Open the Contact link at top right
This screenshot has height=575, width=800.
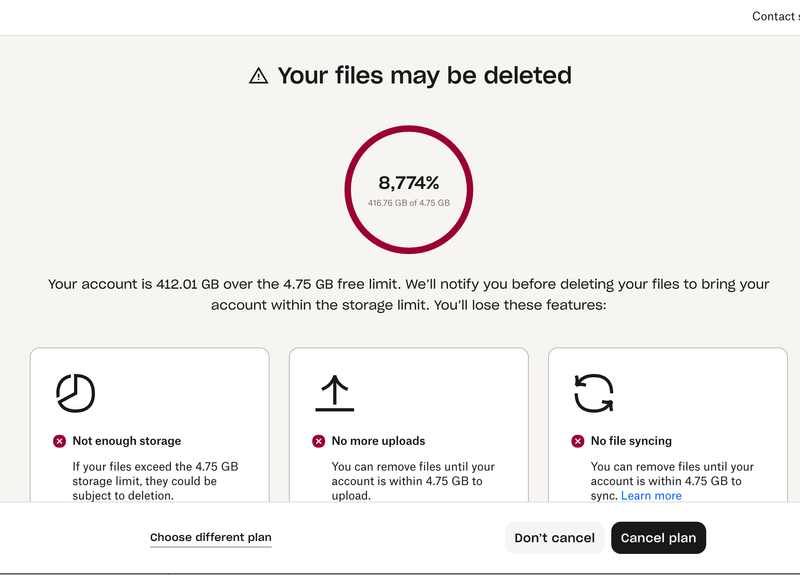pyautogui.click(x=775, y=16)
